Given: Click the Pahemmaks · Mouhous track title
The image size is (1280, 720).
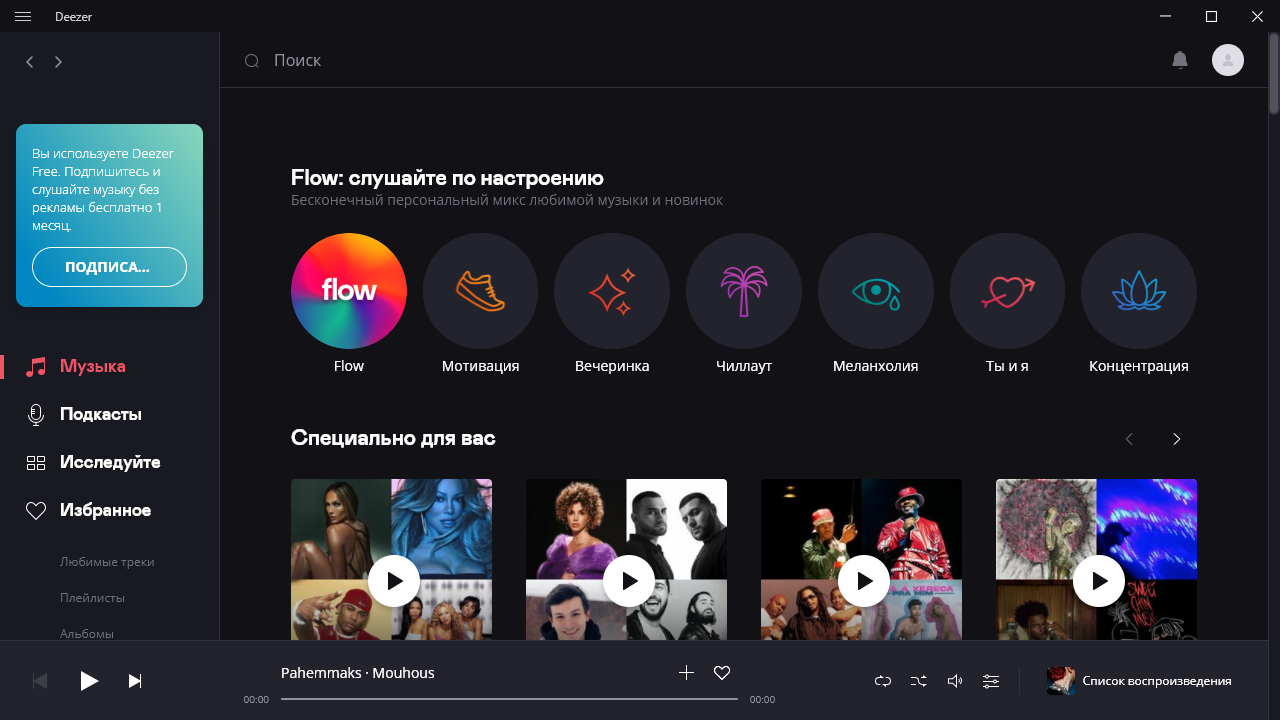Looking at the screenshot, I should pos(358,673).
